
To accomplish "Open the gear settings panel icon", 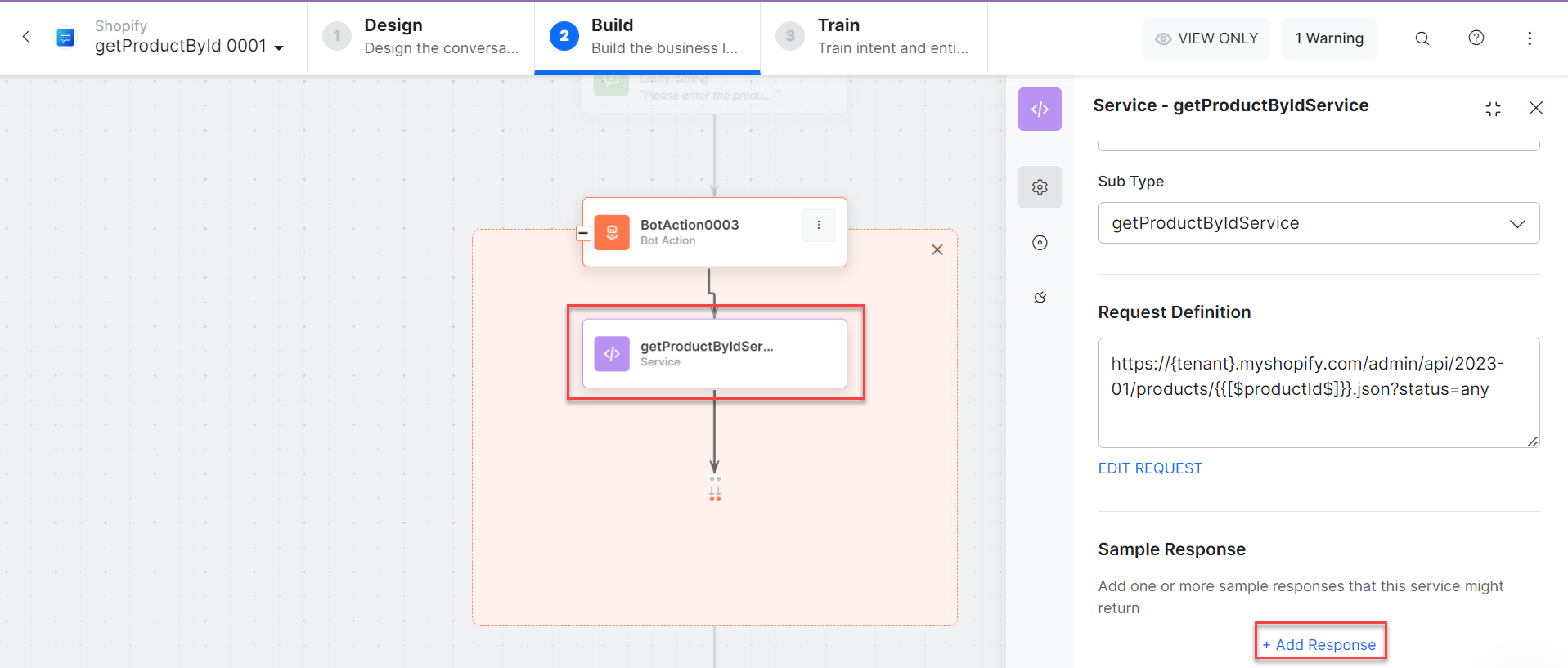I will point(1040,187).
